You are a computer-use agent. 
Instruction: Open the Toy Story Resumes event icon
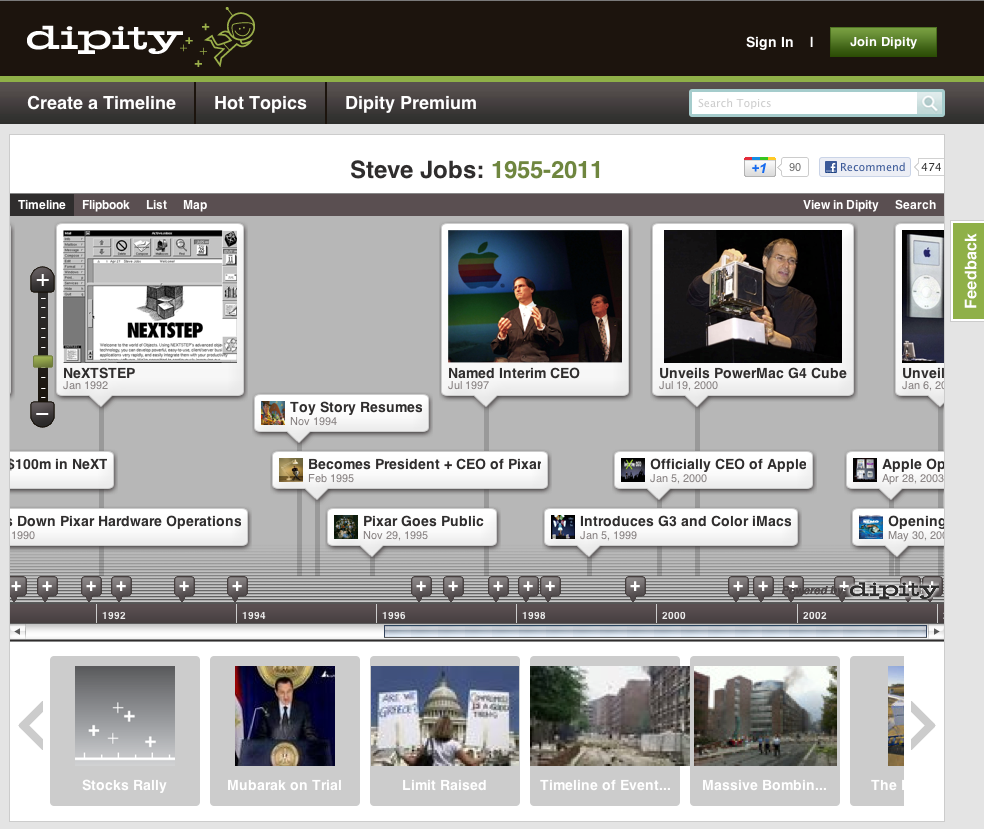point(273,413)
